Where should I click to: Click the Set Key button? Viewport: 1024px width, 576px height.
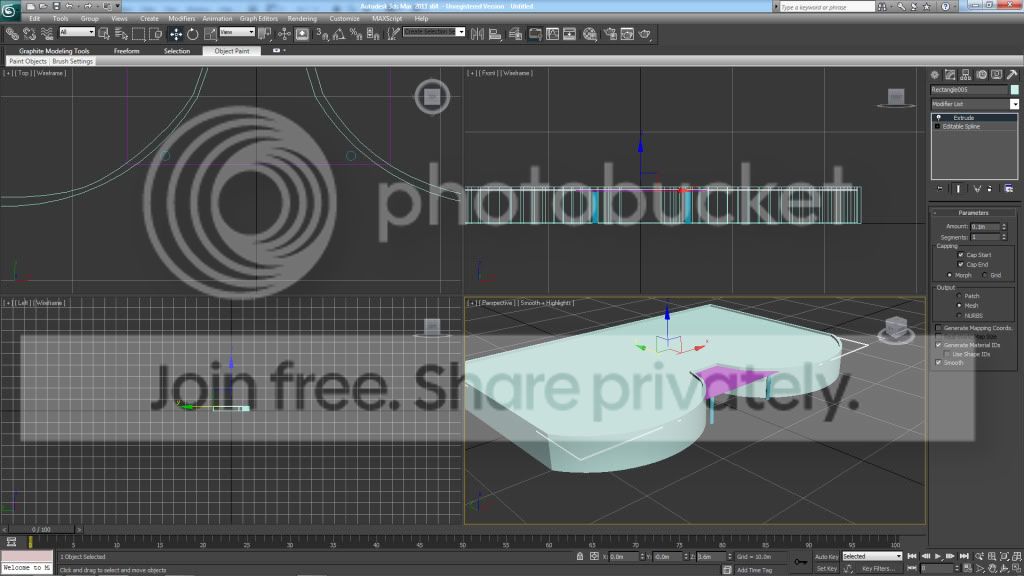click(x=826, y=569)
